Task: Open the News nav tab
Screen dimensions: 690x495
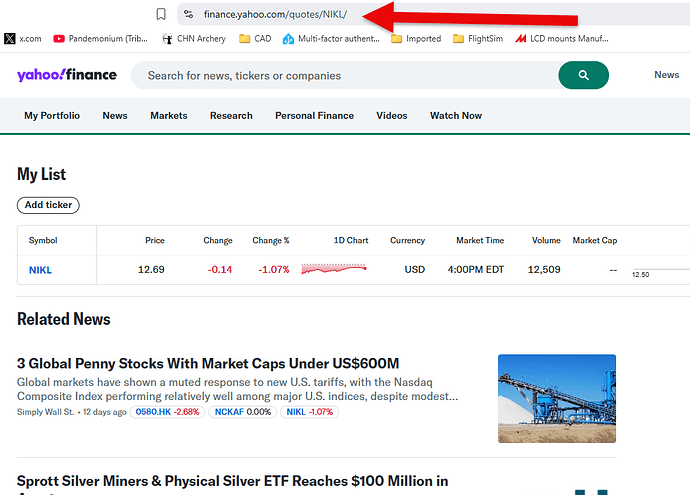Action: coord(115,116)
